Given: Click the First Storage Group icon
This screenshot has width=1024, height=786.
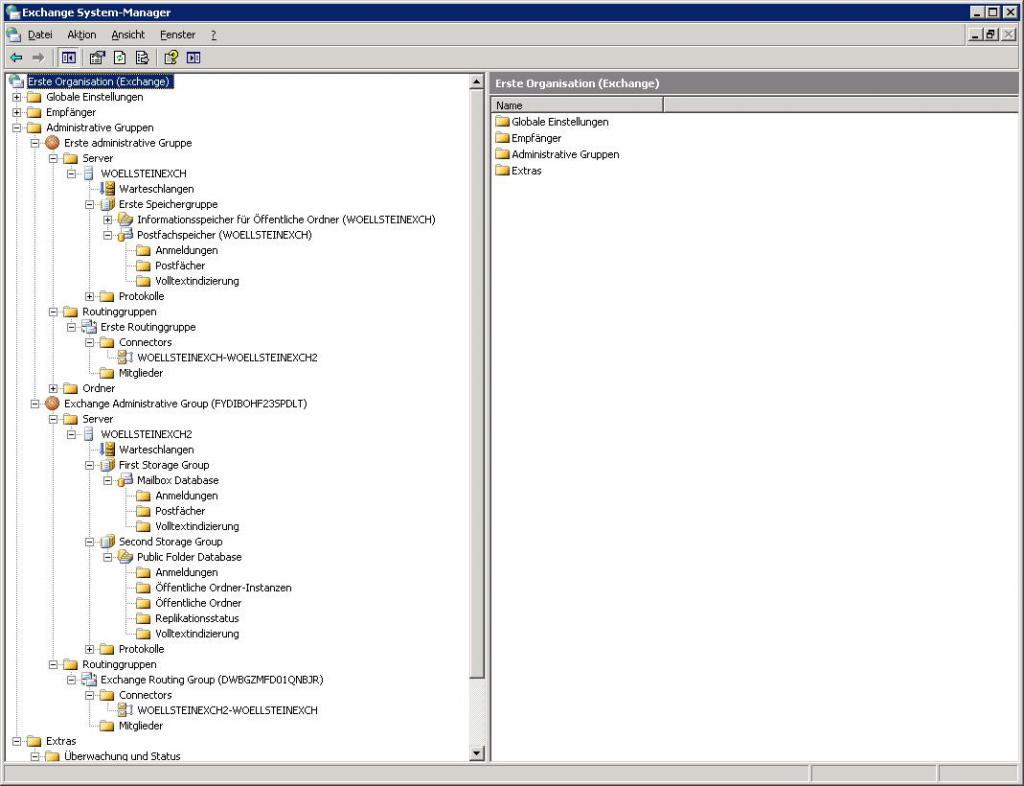Looking at the screenshot, I should tap(107, 465).
